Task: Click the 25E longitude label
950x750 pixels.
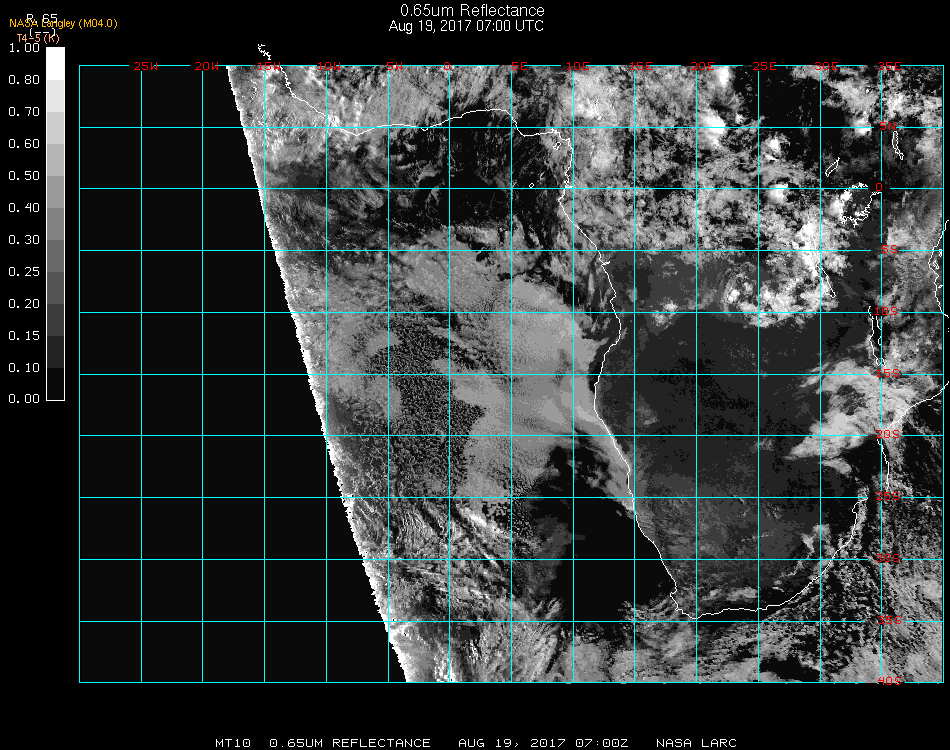Action: (764, 66)
